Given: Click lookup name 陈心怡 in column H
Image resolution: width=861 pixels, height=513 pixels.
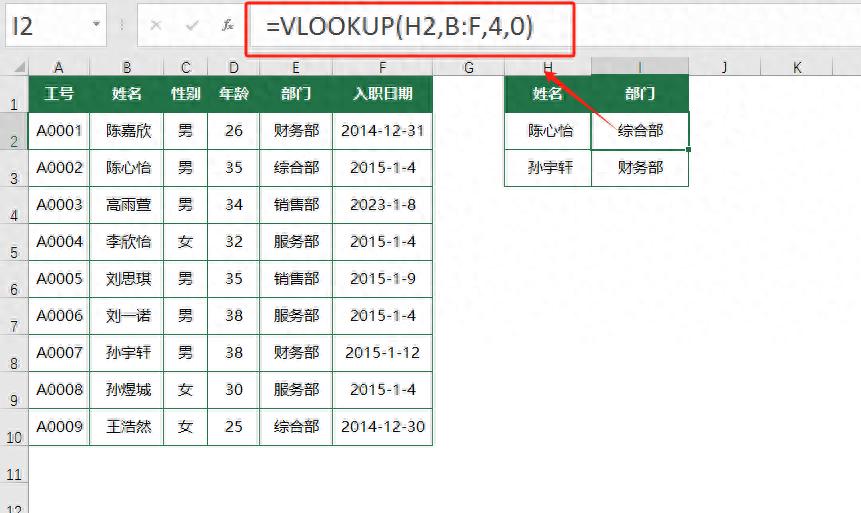Looking at the screenshot, I should tap(548, 131).
